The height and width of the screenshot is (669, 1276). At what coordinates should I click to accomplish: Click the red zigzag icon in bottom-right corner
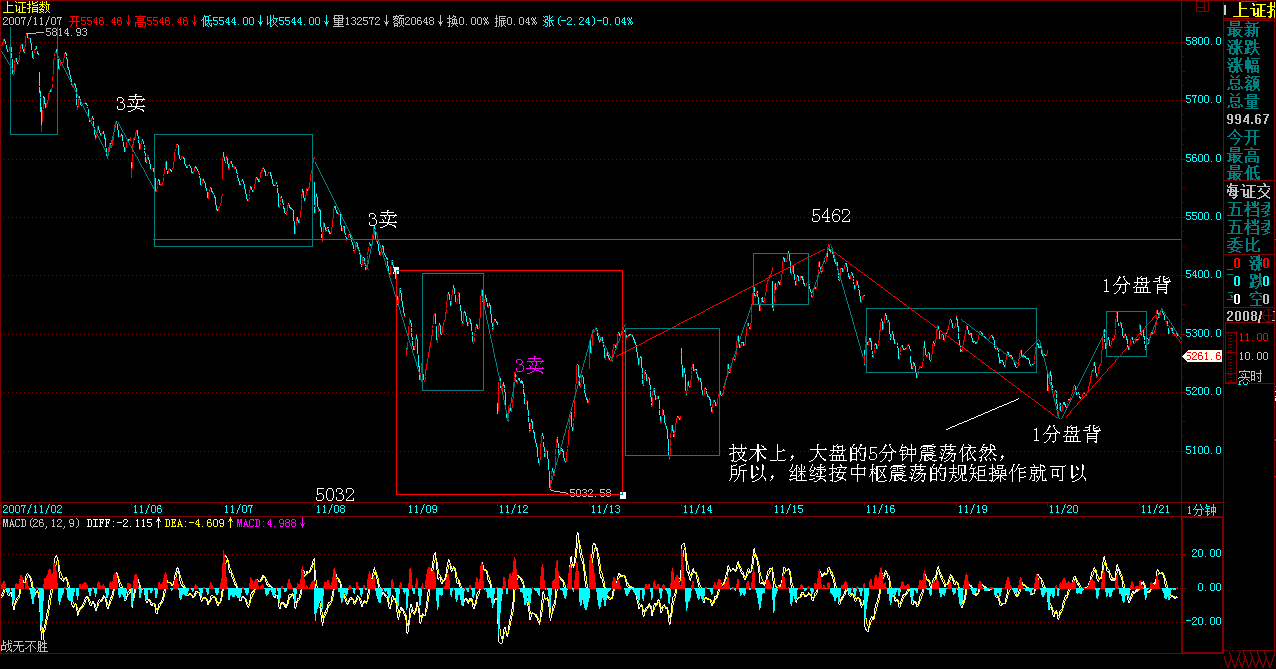click(x=1250, y=661)
